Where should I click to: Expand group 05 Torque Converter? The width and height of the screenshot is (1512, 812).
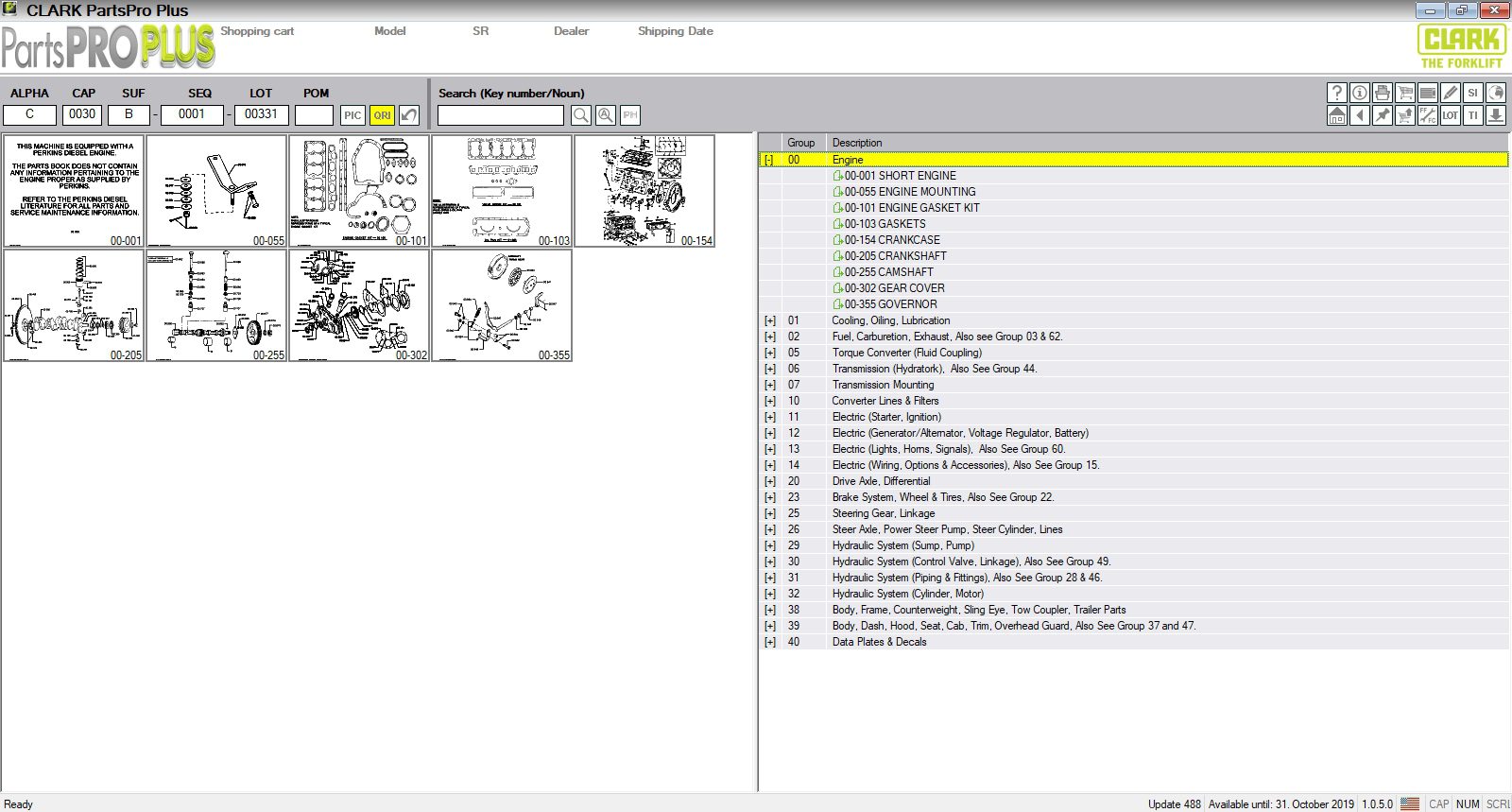click(769, 353)
